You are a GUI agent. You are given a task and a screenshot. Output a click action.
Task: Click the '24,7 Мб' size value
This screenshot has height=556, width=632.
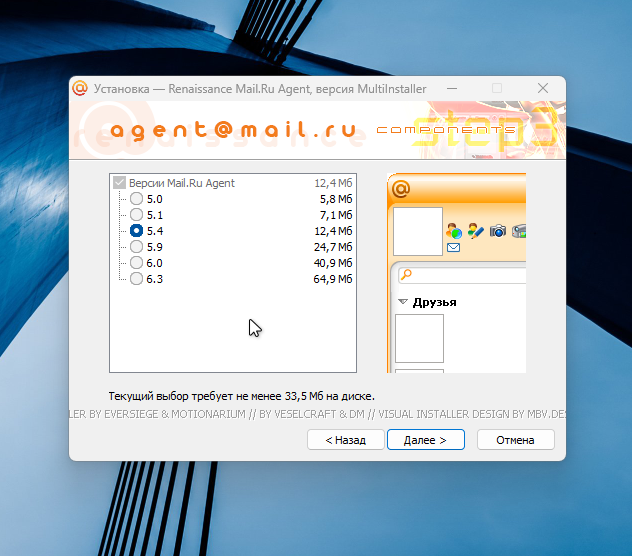pyautogui.click(x=333, y=247)
